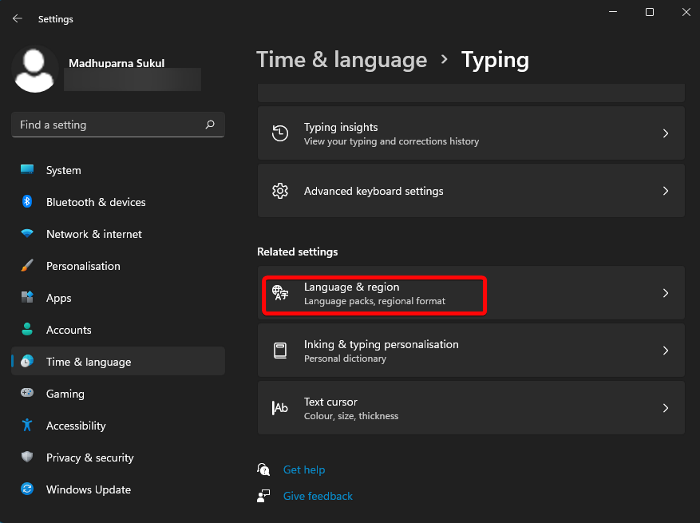Open Advanced keyboard settings chevron arrow

666,191
